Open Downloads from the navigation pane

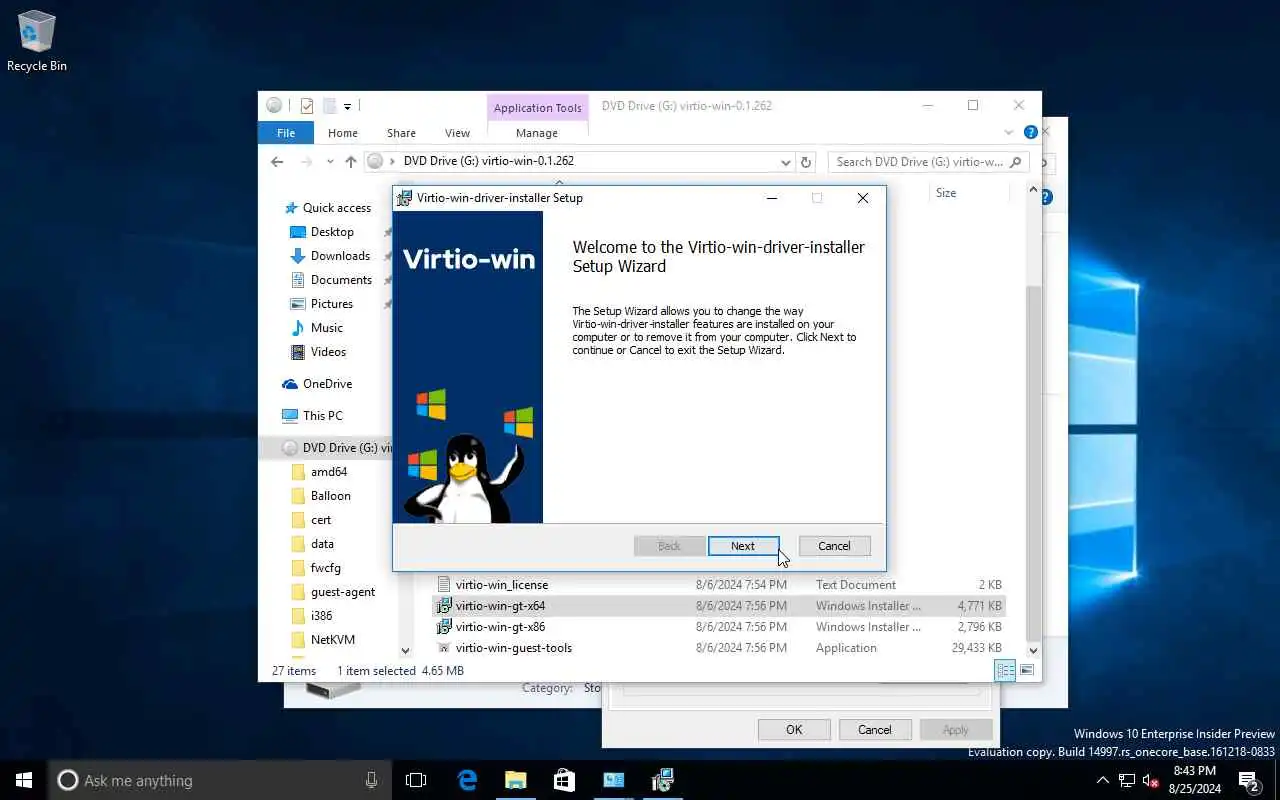[x=340, y=256]
